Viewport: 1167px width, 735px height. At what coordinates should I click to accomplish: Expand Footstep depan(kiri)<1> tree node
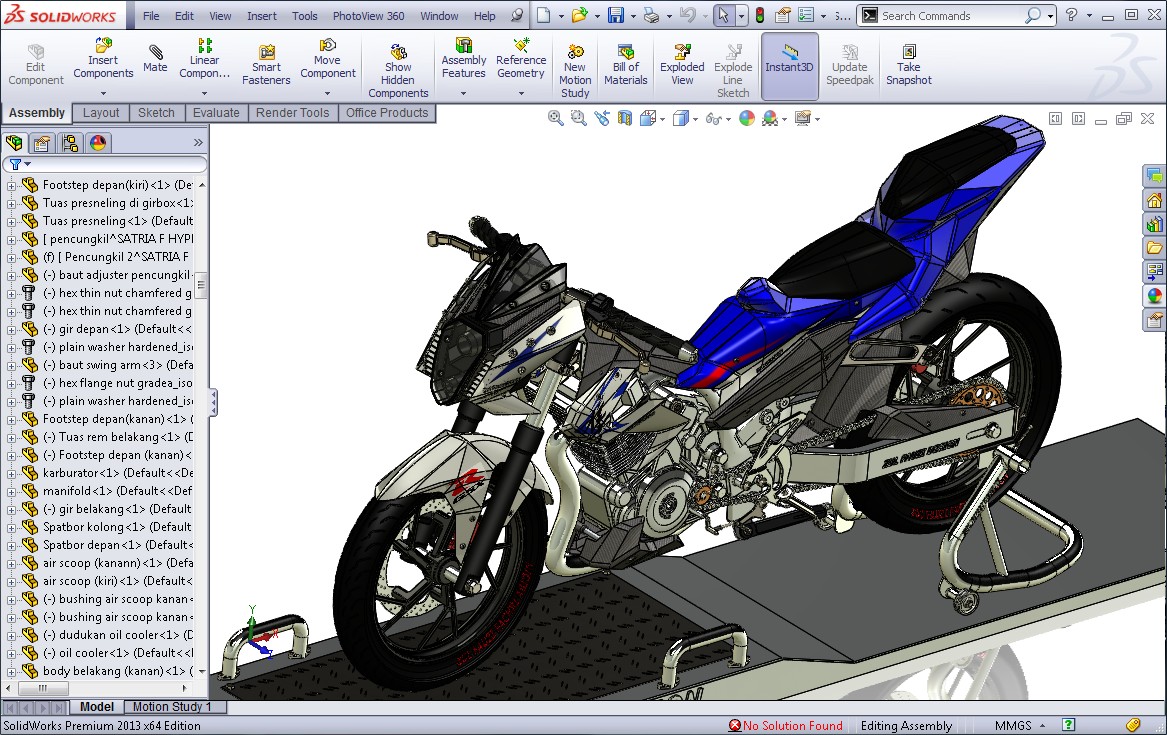pyautogui.click(x=10, y=185)
